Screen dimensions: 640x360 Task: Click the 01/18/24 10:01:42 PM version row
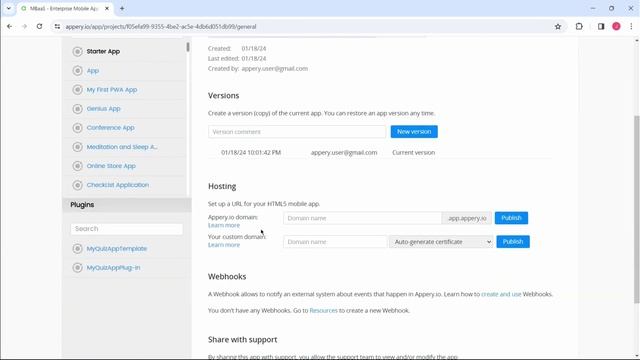click(380, 152)
